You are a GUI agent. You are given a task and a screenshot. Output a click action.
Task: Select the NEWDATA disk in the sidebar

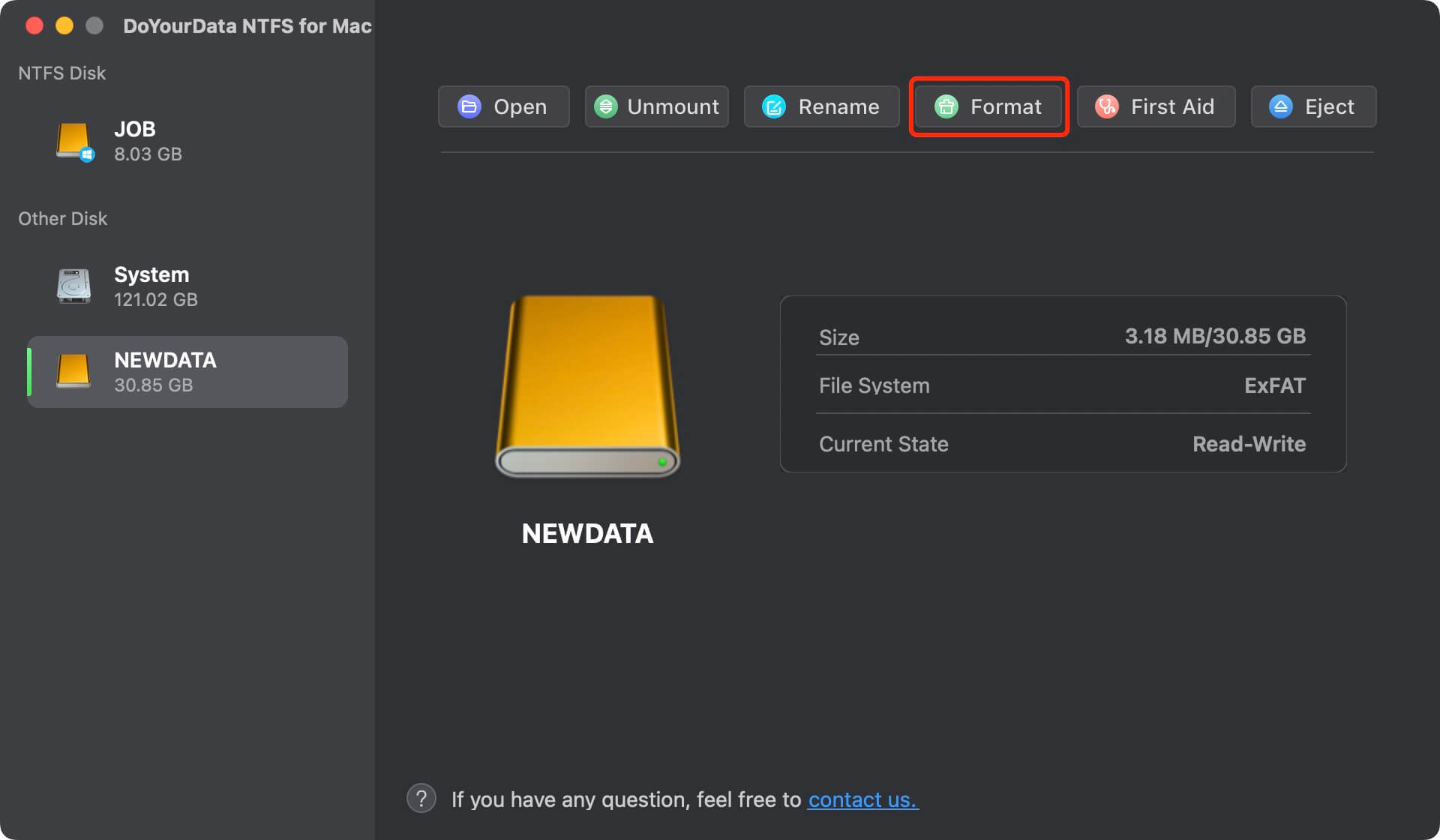(187, 371)
